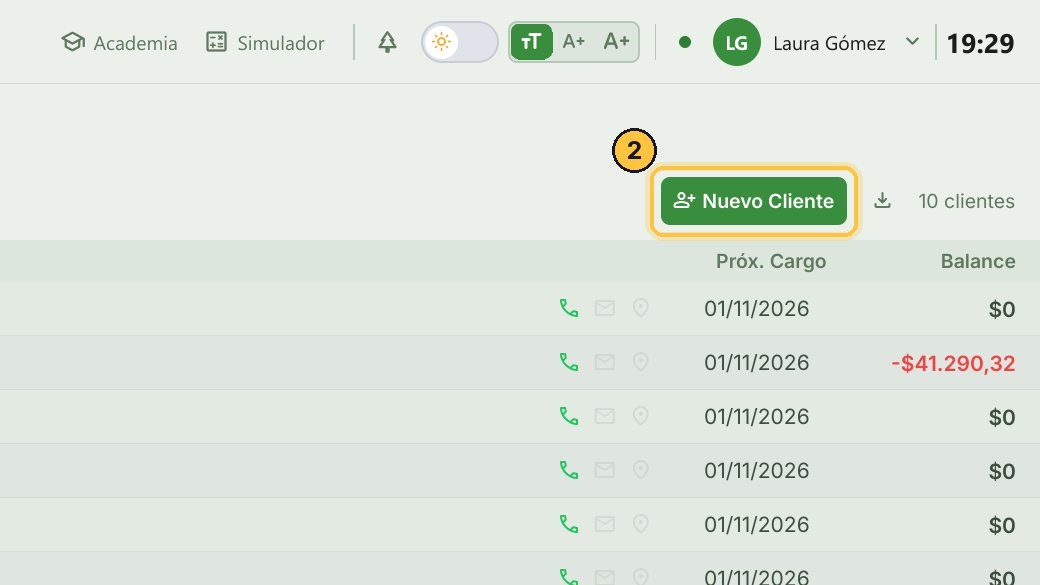Download the clients list
1040x585 pixels.
click(x=882, y=200)
